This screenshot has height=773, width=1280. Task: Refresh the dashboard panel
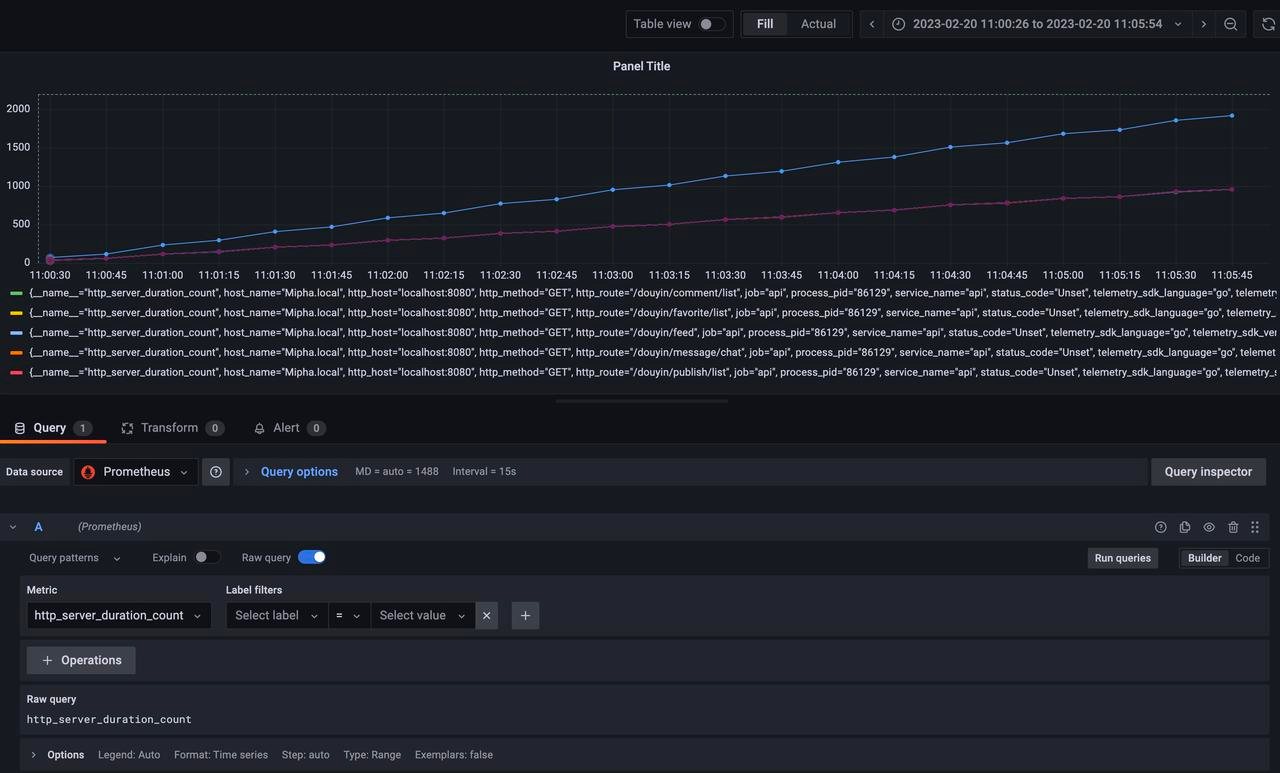point(1267,24)
